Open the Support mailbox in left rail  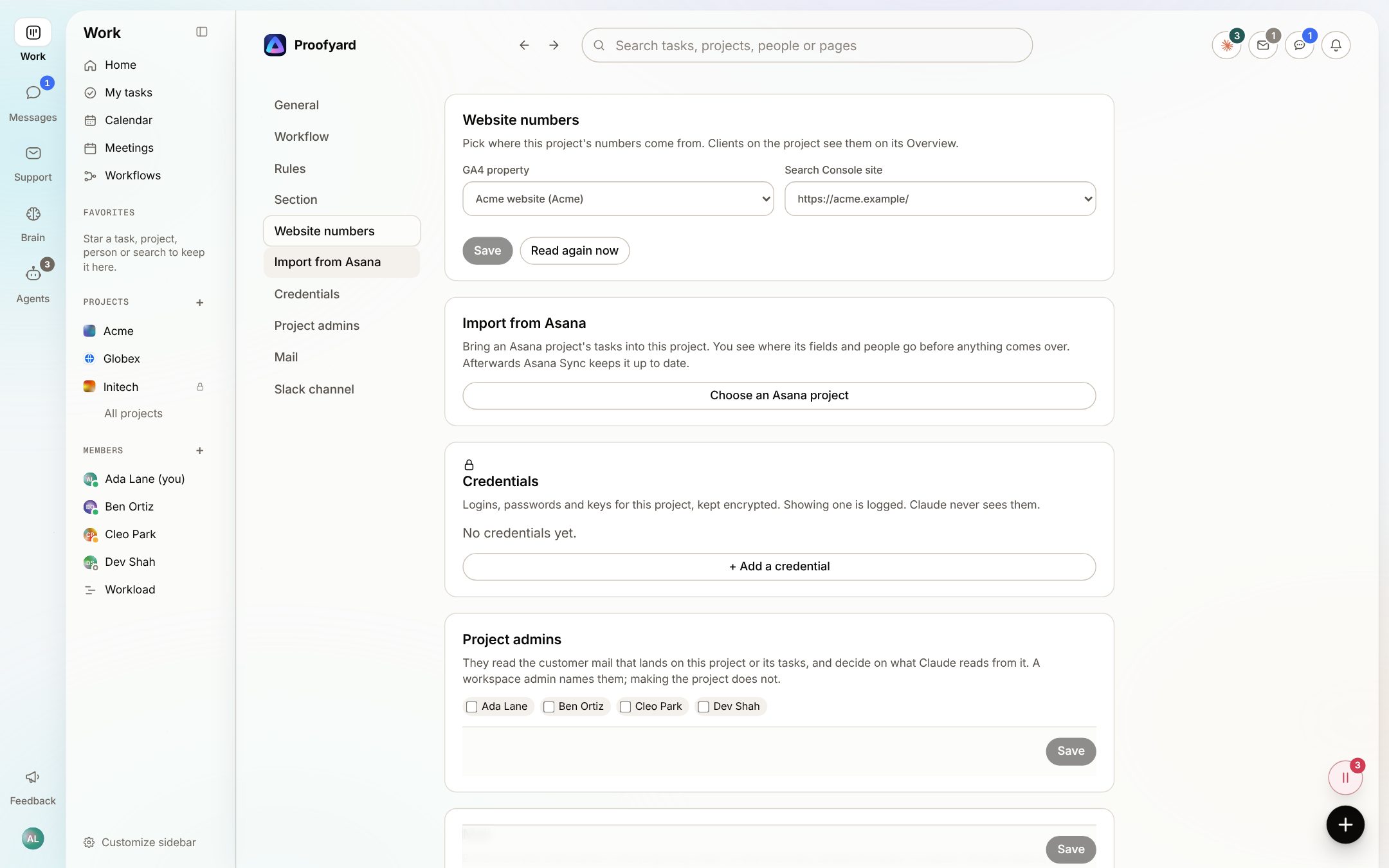(33, 163)
